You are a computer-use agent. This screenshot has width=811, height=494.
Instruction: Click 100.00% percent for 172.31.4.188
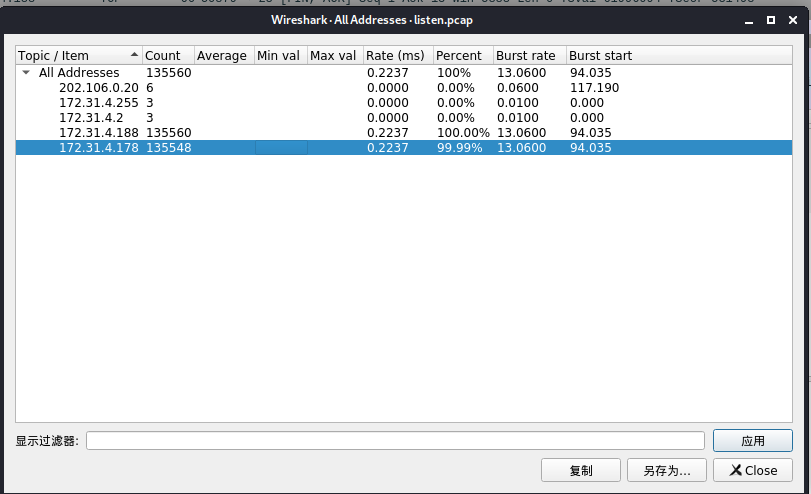coord(463,132)
